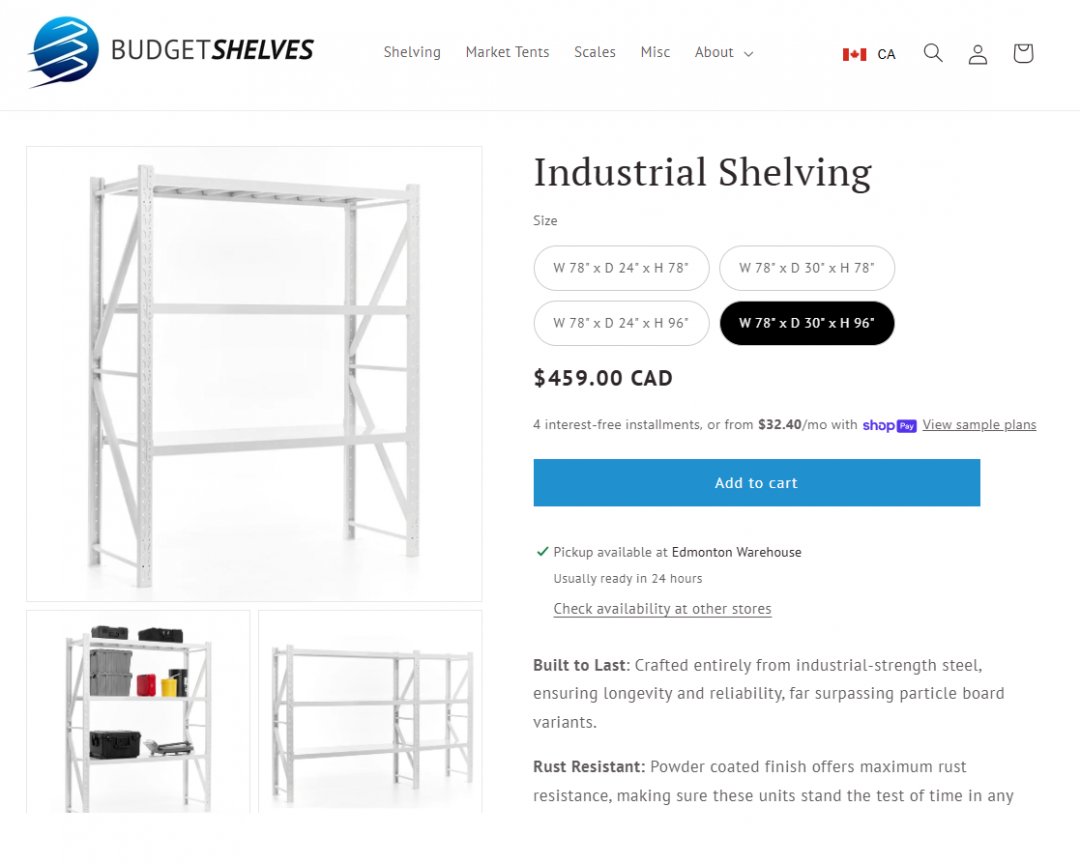Viewport: 1080px width, 864px height.
Task: Open the main empty shelving product image
Action: (254, 373)
